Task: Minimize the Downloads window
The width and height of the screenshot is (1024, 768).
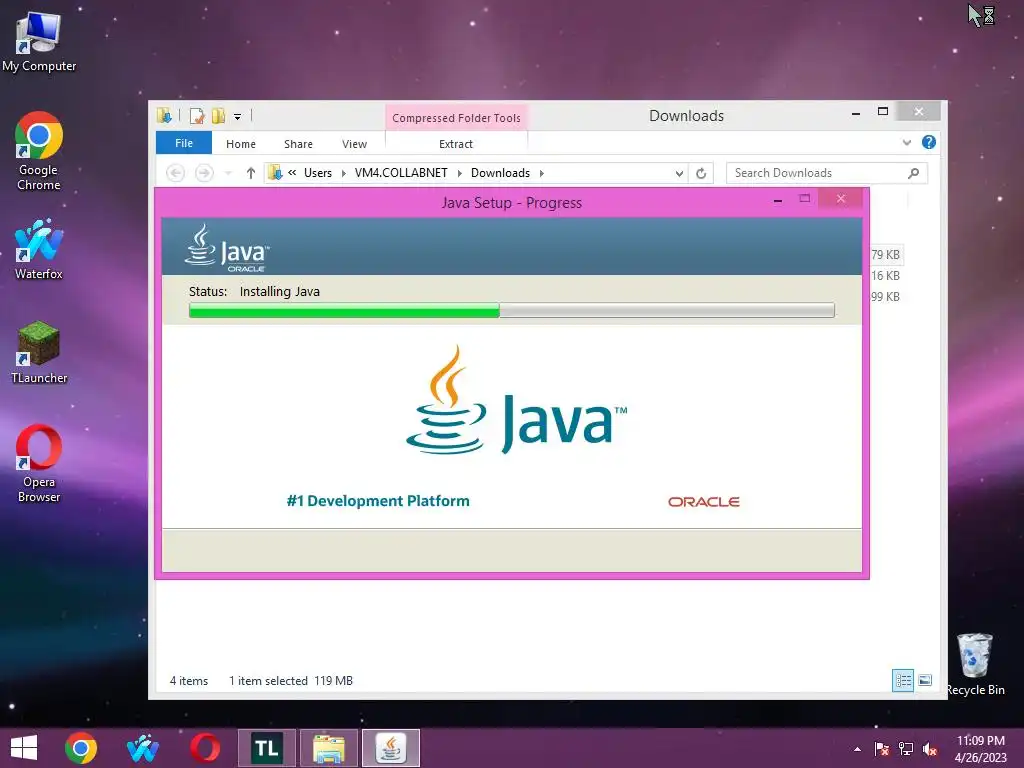Action: click(856, 113)
